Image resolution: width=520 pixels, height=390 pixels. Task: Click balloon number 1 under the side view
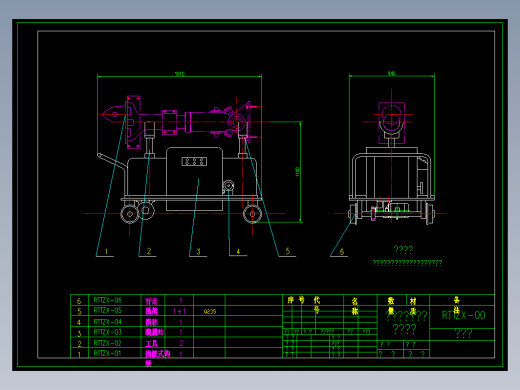click(106, 251)
